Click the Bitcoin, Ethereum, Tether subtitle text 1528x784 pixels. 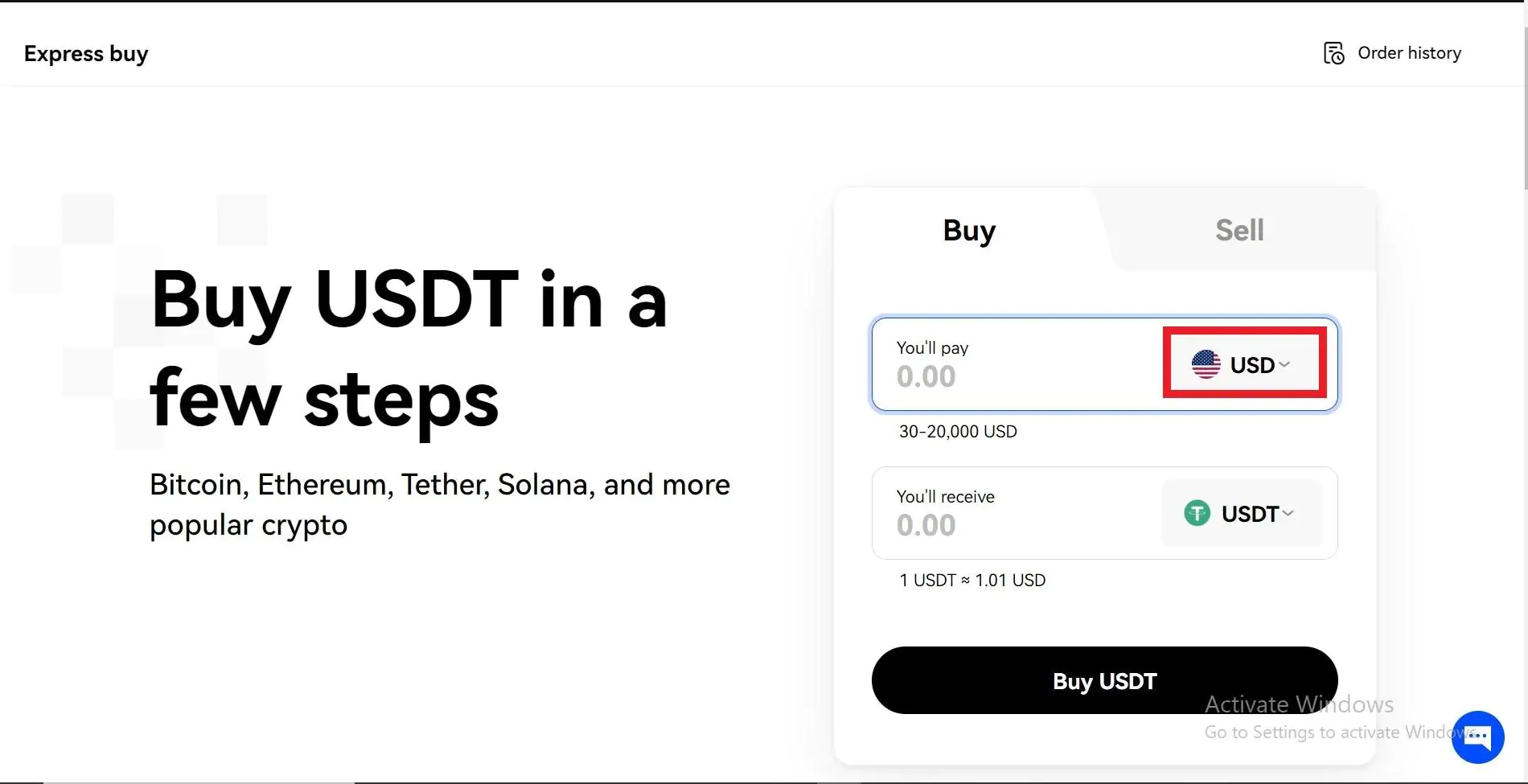click(x=440, y=504)
